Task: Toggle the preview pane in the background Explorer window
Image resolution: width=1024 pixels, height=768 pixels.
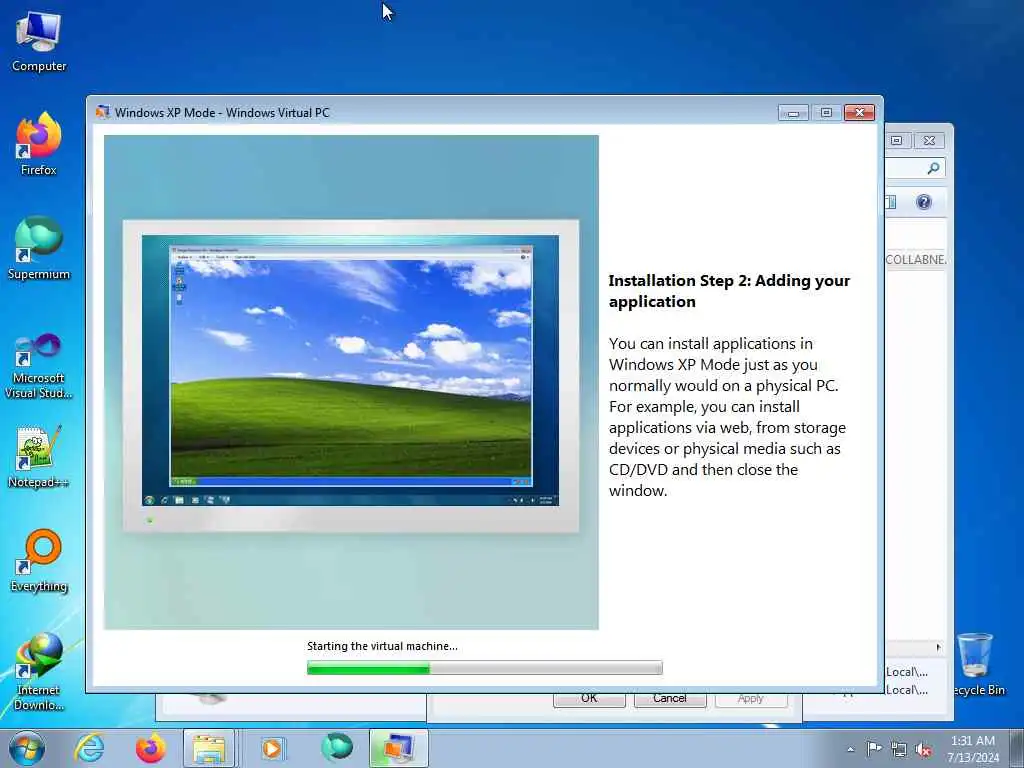Action: coord(891,202)
